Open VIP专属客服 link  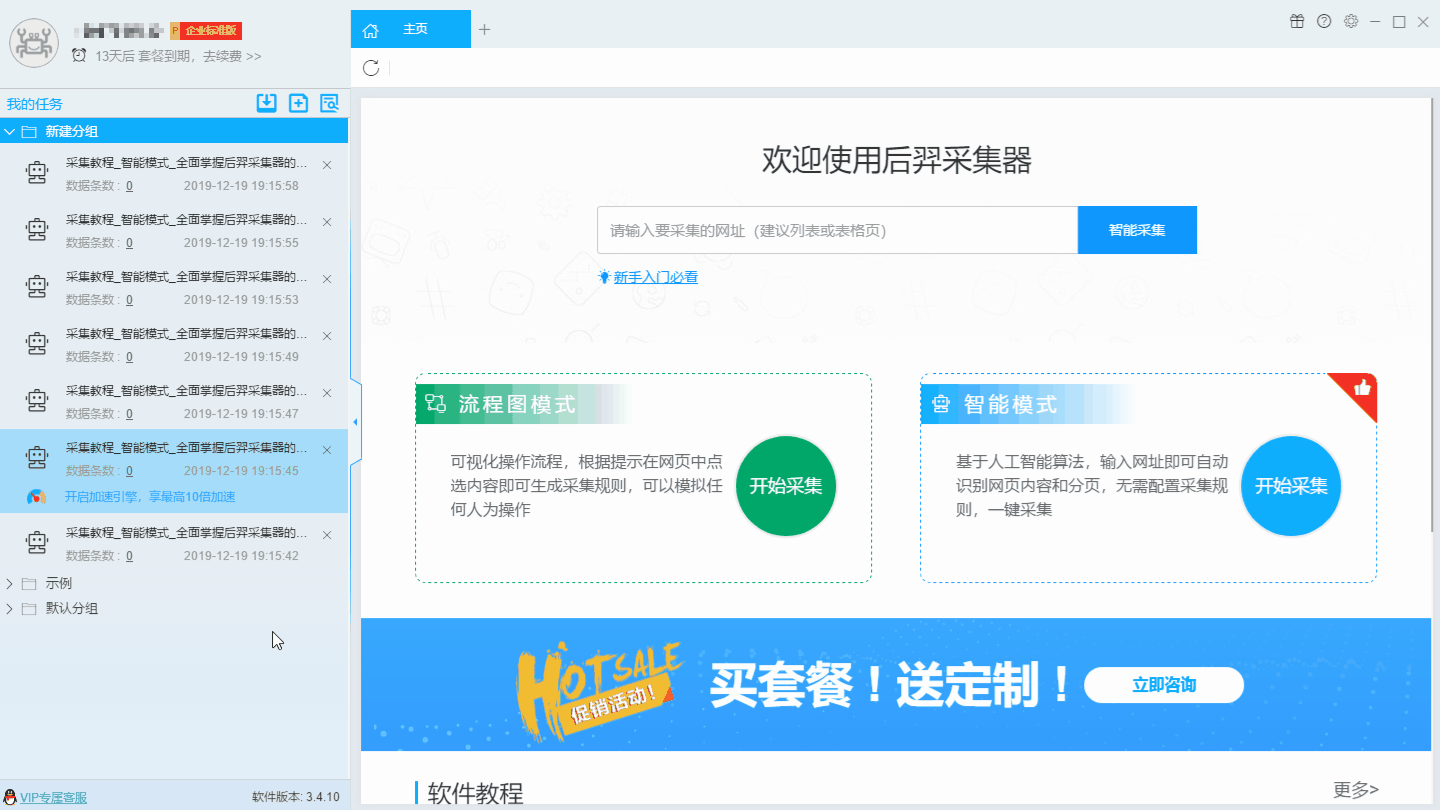pyautogui.click(x=53, y=797)
